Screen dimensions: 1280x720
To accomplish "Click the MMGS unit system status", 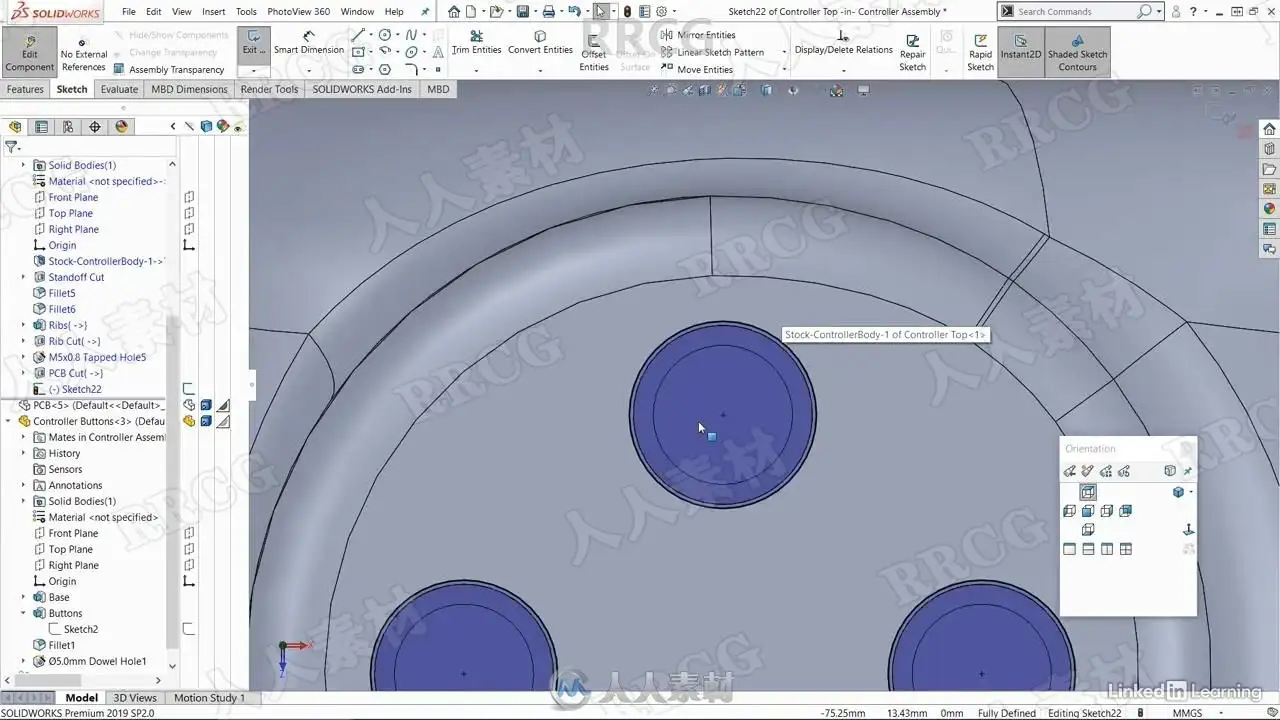I will 1187,713.
